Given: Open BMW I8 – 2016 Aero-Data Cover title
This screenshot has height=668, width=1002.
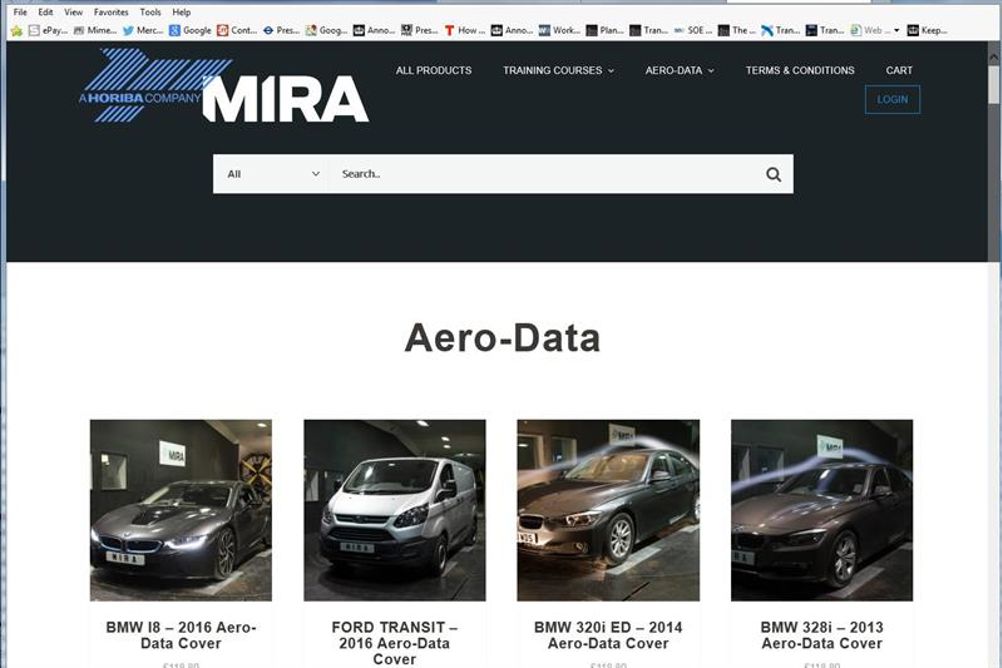Looking at the screenshot, I should pos(181,635).
